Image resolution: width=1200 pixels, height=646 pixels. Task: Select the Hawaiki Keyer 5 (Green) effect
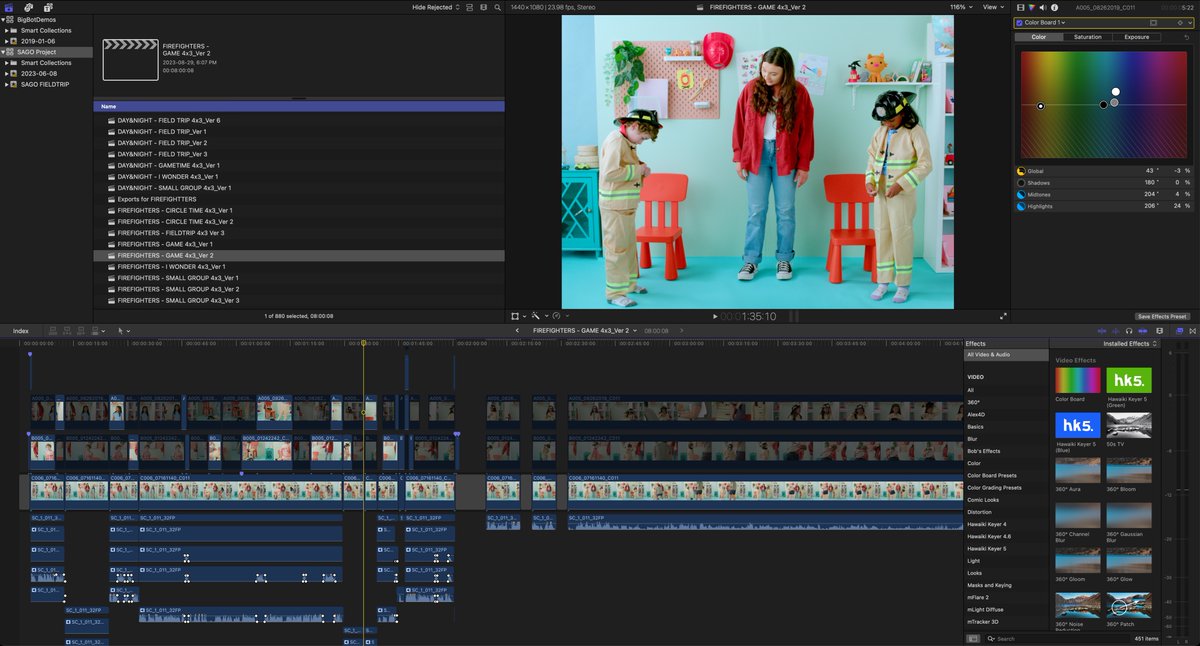pyautogui.click(x=1128, y=381)
